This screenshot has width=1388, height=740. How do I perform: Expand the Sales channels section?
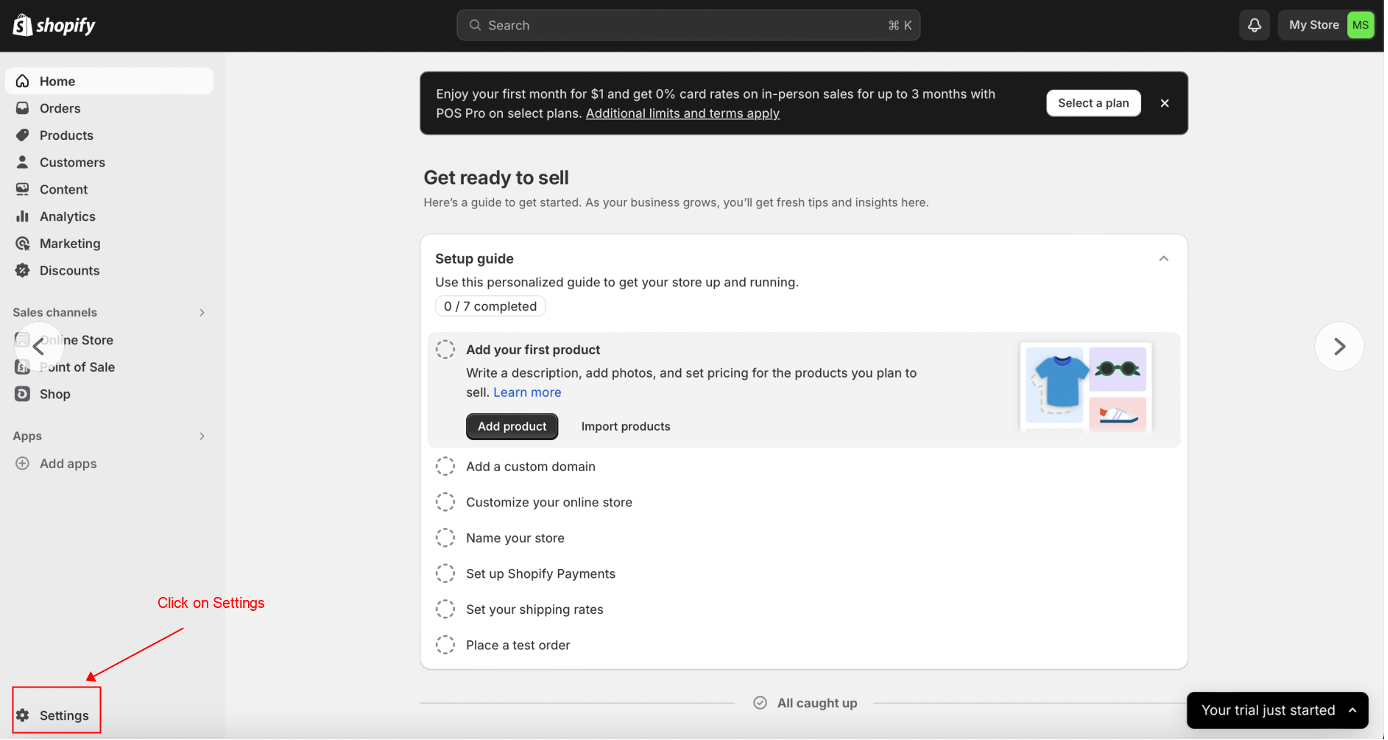point(202,313)
